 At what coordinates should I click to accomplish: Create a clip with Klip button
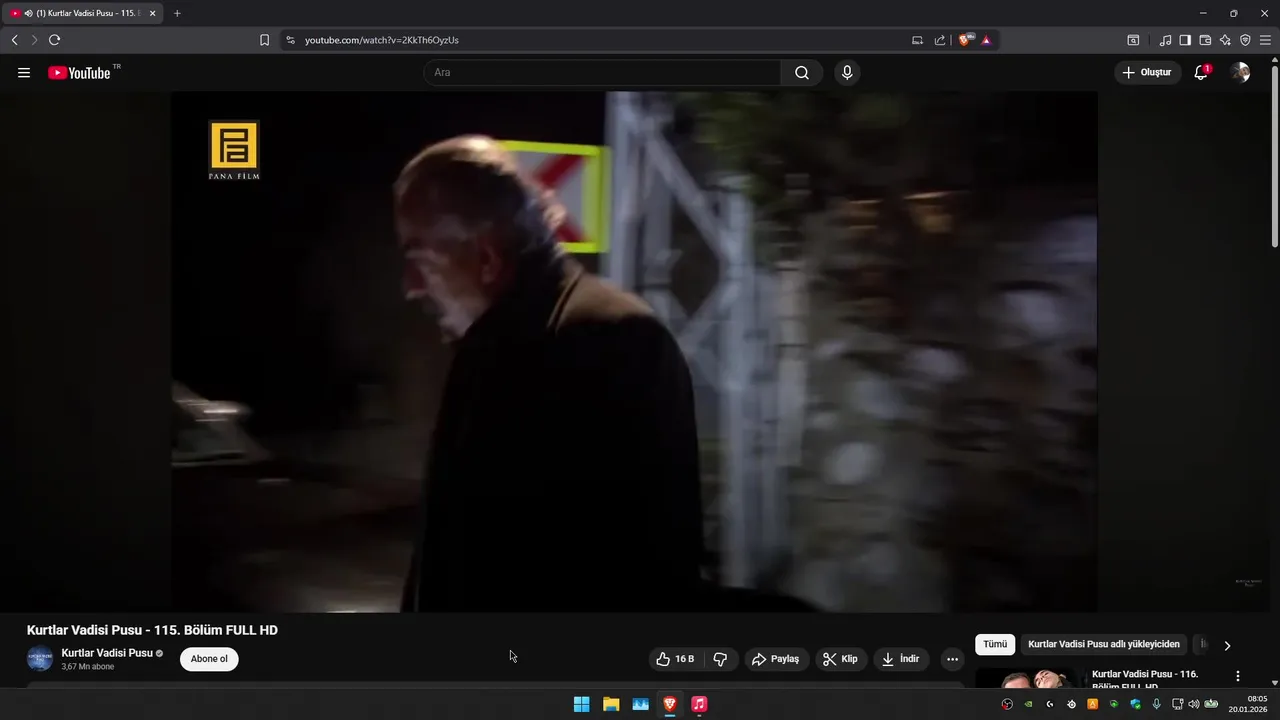841,659
